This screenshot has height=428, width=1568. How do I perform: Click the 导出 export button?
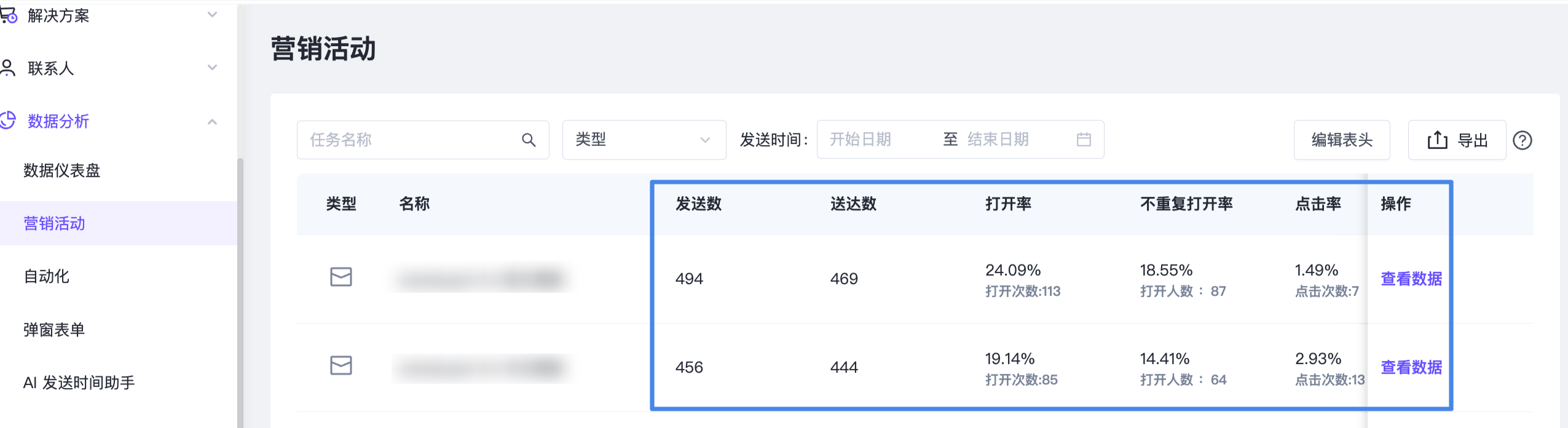pyautogui.click(x=1457, y=140)
